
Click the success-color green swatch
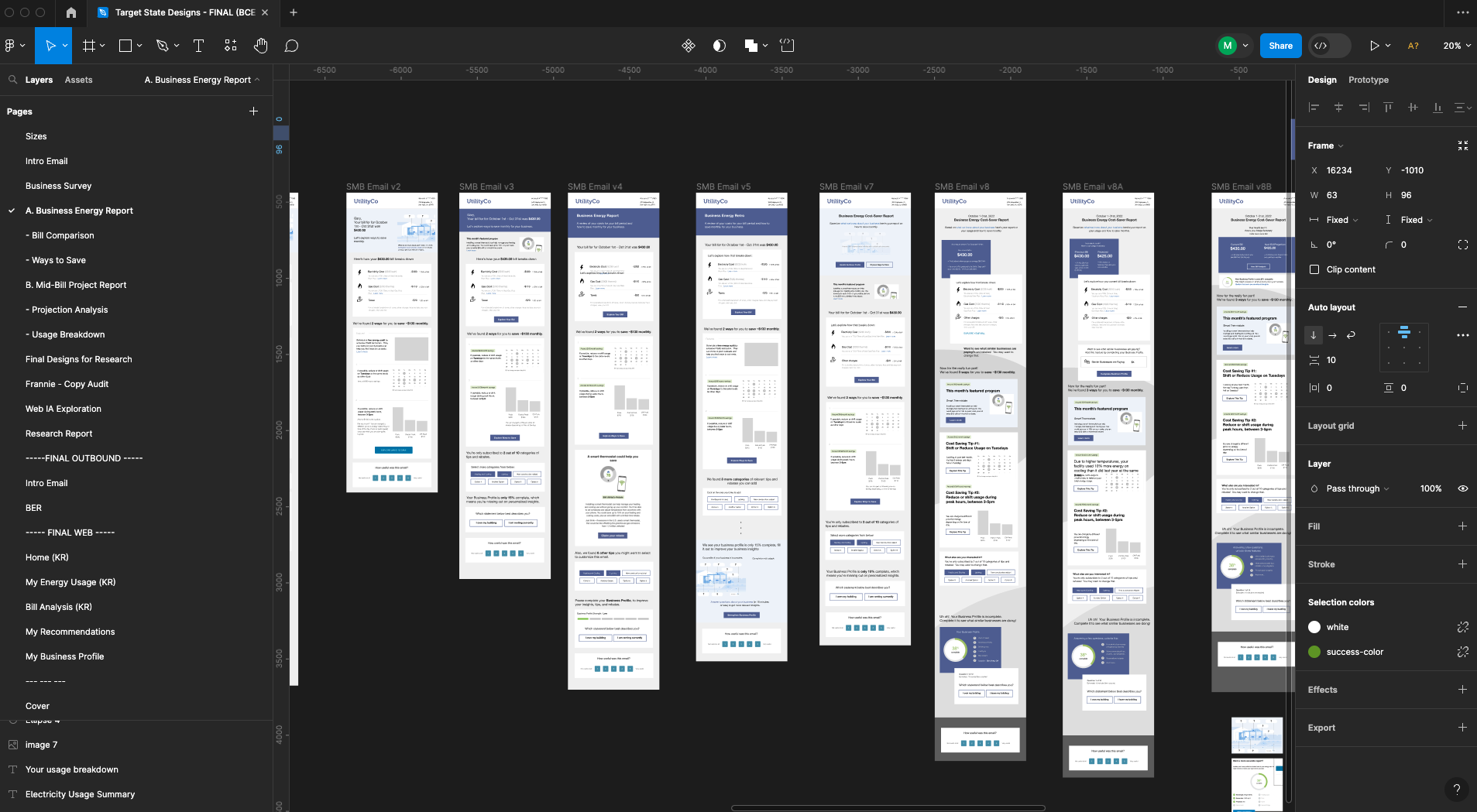pos(1314,652)
